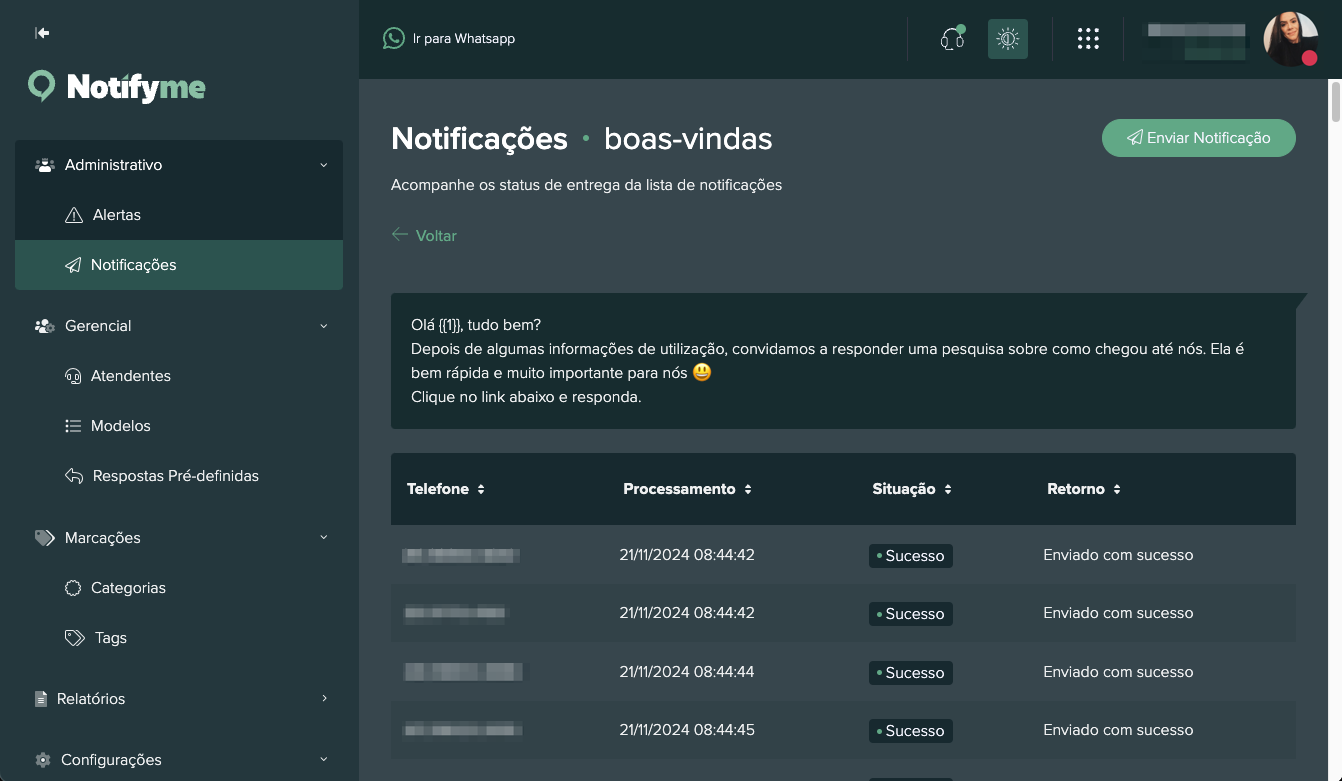This screenshot has width=1342, height=781.
Task: Click the WhatsApp icon in the top bar
Action: [x=394, y=39]
